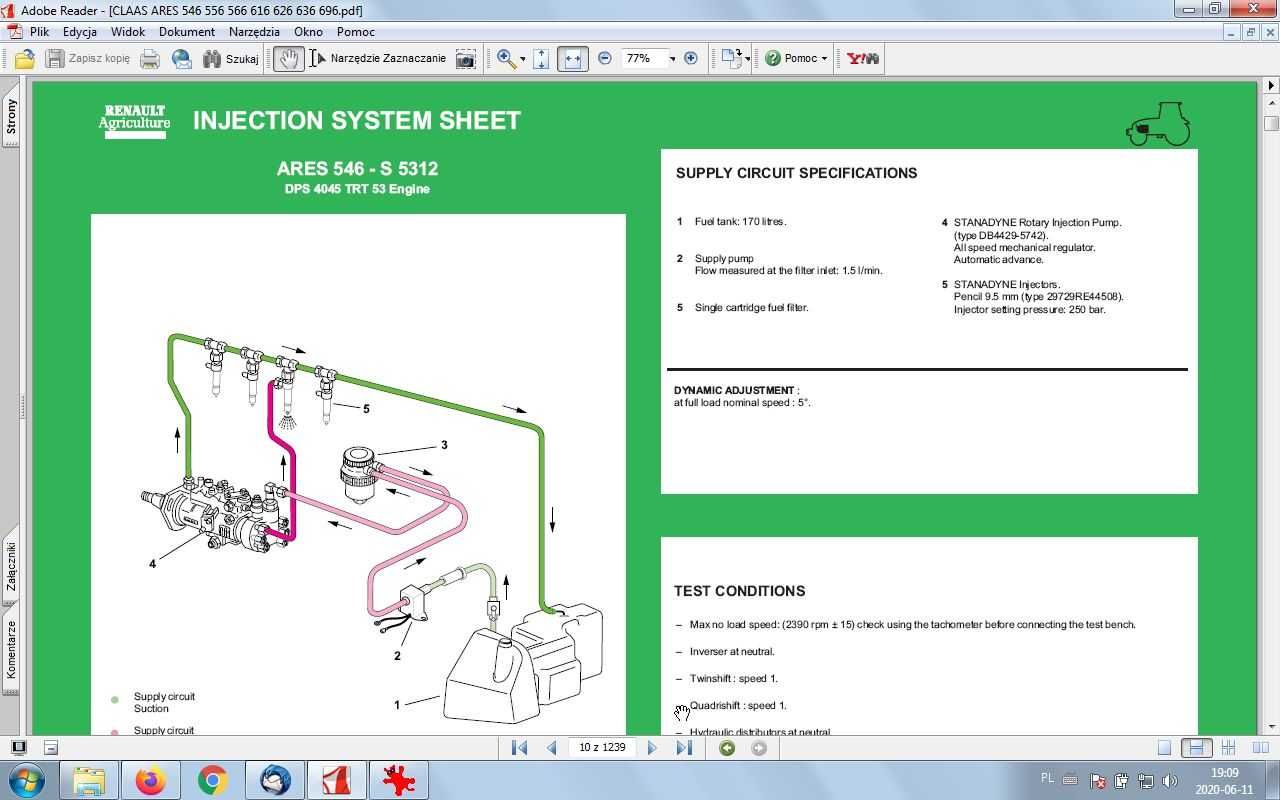Go to previous view green arrow

[727, 748]
